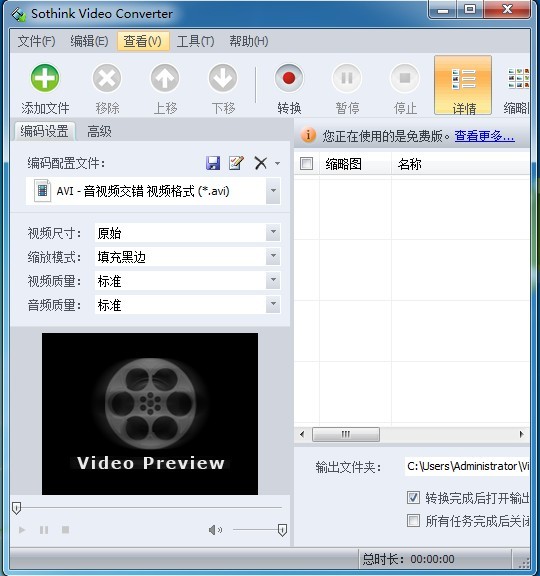This screenshot has height=576, width=540.
Task: Click the green 添加文件 add file icon
Action: [x=44, y=78]
